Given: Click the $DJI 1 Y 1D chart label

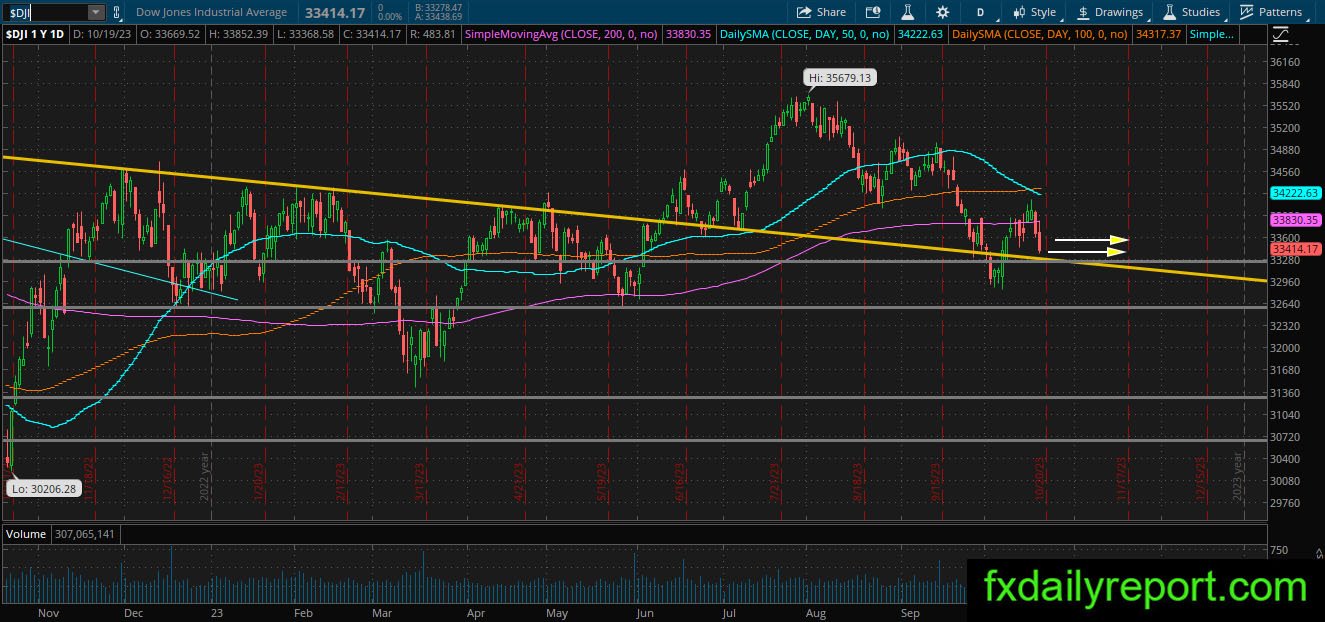Looking at the screenshot, I should point(35,34).
